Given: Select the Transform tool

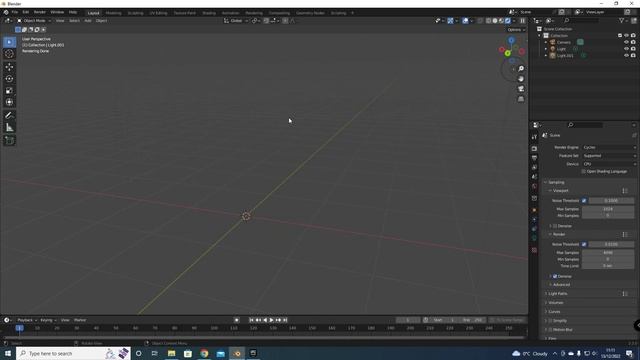Looking at the screenshot, I should click(9, 102).
